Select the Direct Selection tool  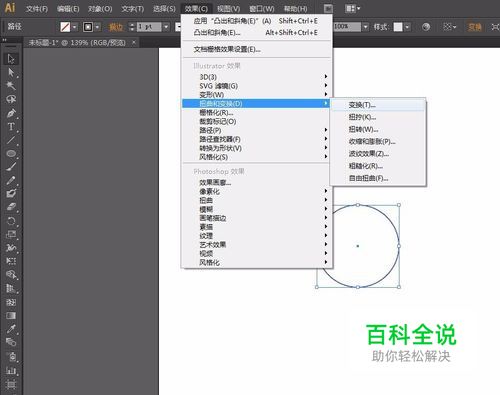coord(11,72)
